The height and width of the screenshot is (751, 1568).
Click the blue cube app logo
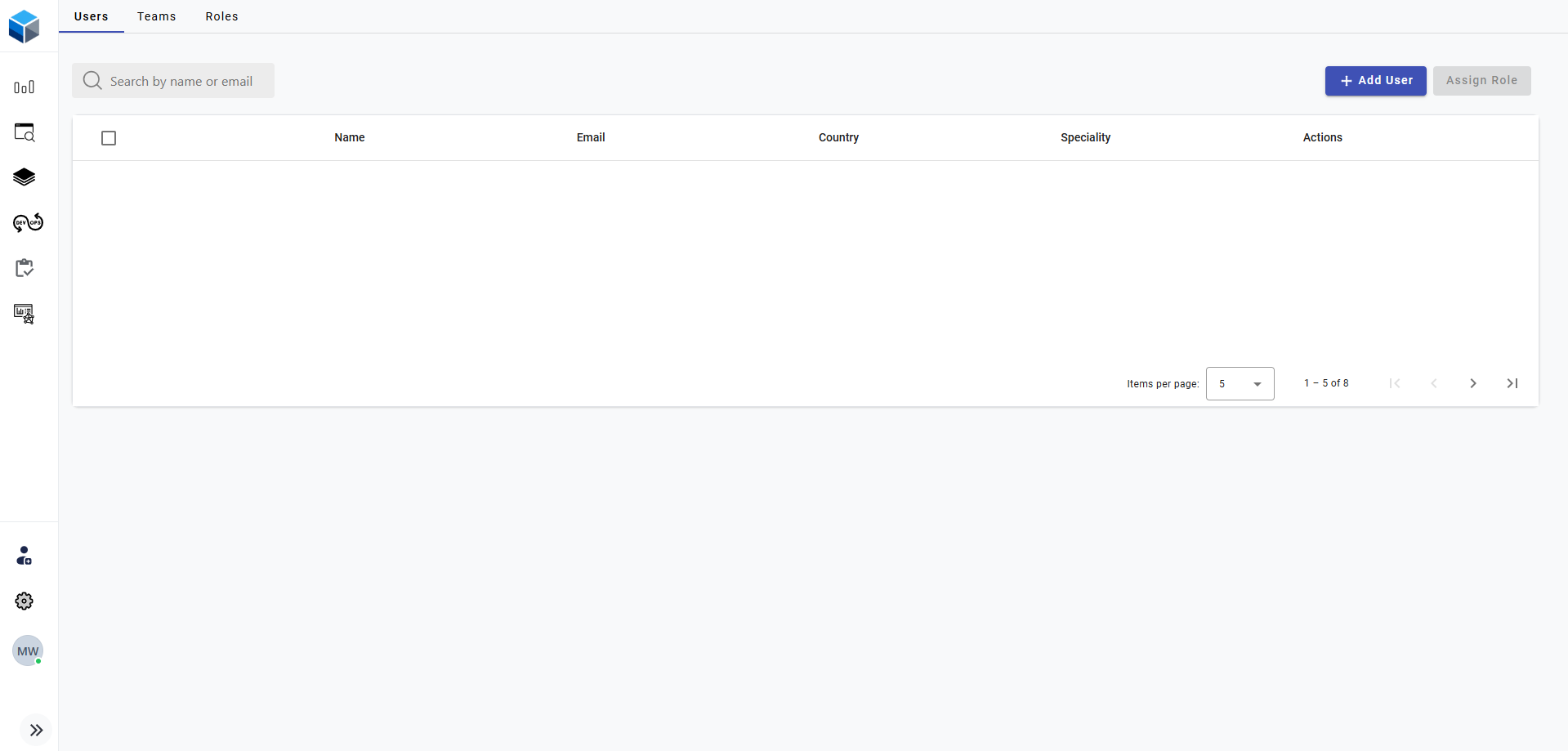(25, 26)
